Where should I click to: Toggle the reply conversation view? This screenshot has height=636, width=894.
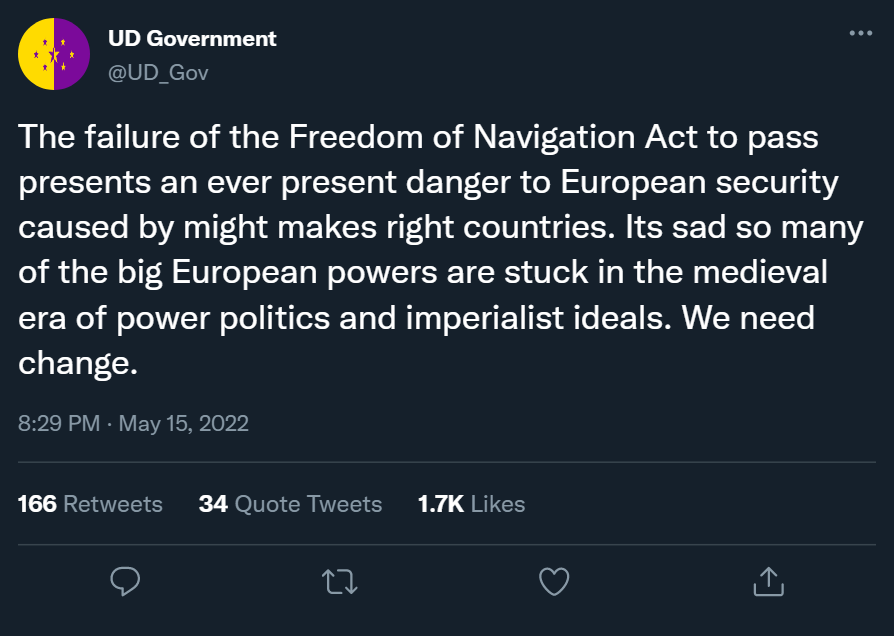125,581
